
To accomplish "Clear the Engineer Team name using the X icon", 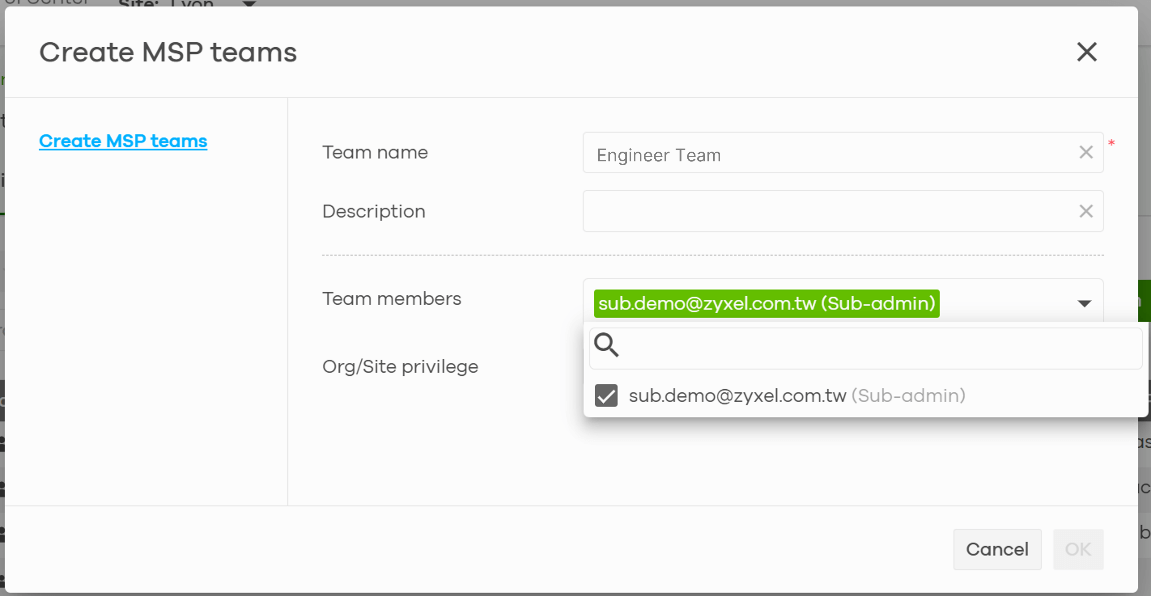I will (x=1086, y=152).
